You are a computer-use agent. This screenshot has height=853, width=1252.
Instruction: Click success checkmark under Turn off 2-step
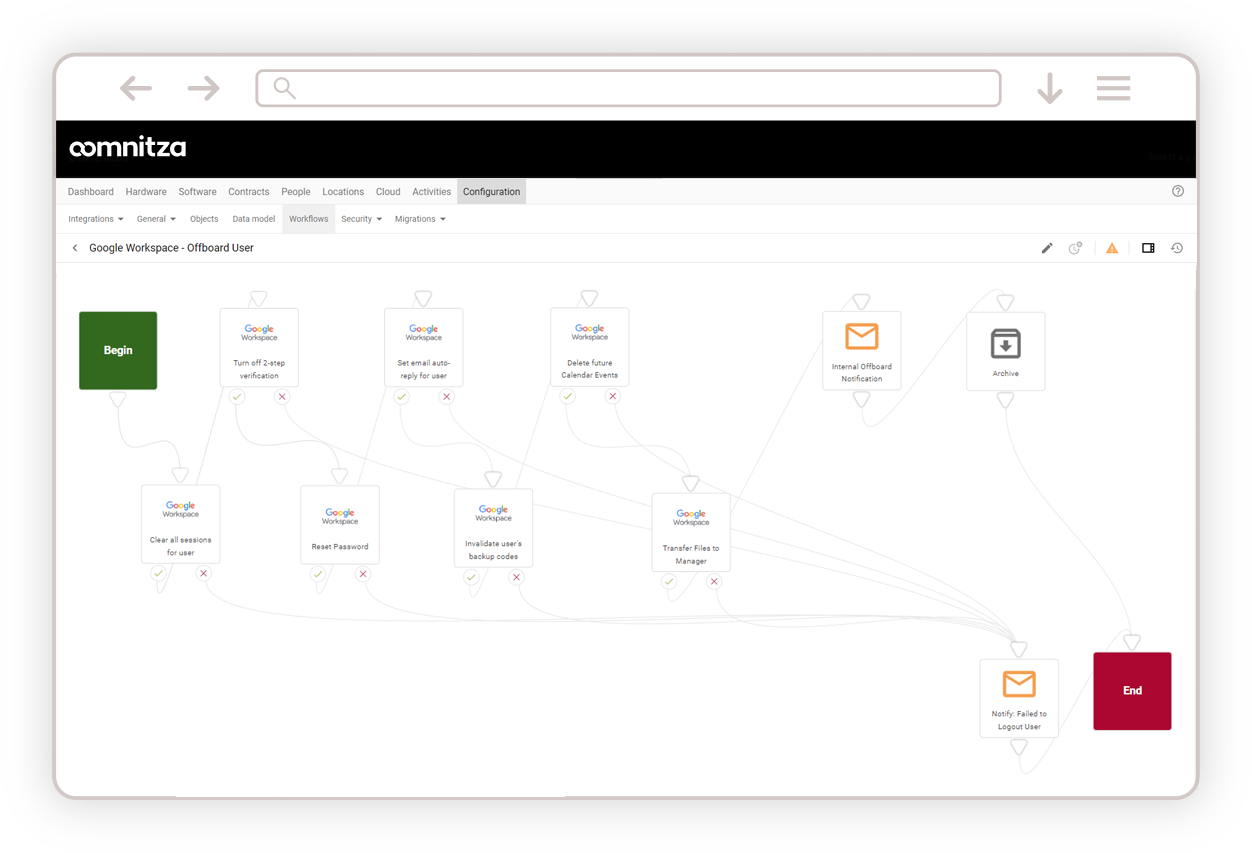pyautogui.click(x=237, y=397)
